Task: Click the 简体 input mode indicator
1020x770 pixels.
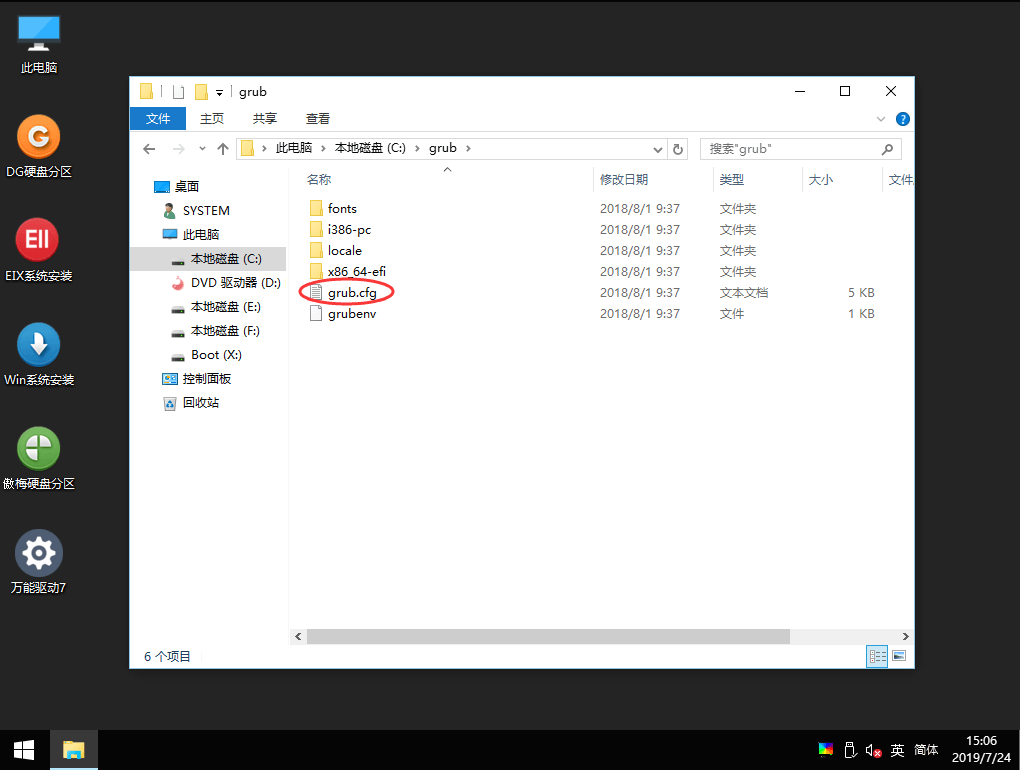Action: click(x=926, y=750)
